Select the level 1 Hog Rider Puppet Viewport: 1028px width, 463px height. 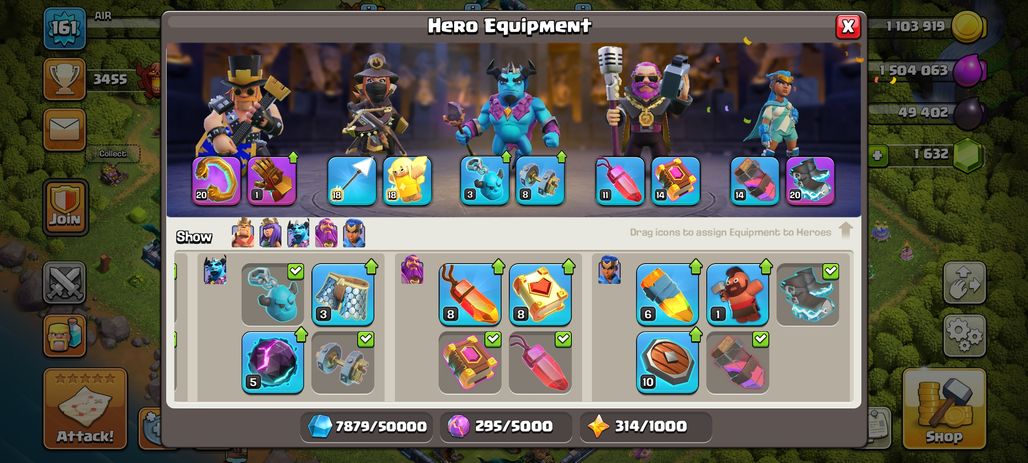[738, 295]
